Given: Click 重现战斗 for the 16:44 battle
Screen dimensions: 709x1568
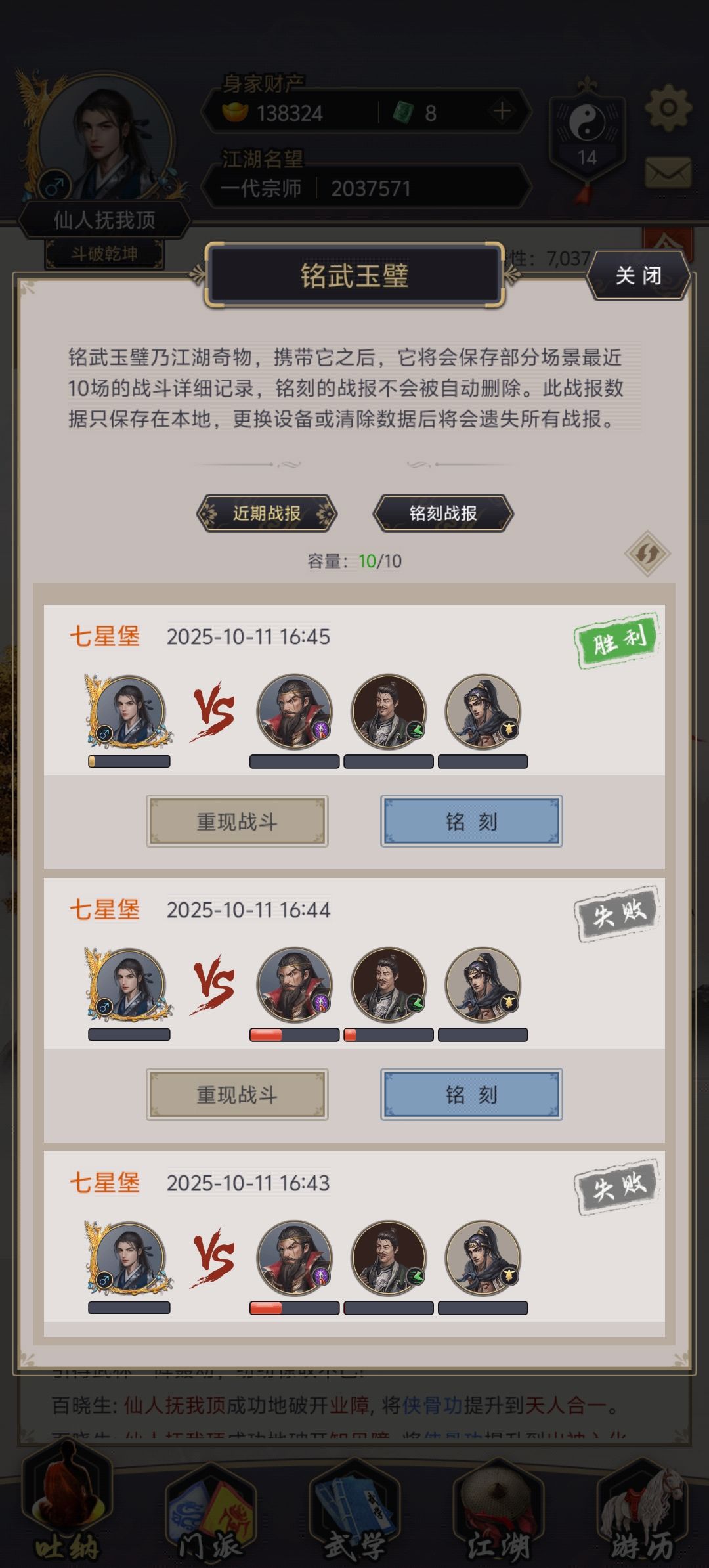Looking at the screenshot, I should [237, 1095].
